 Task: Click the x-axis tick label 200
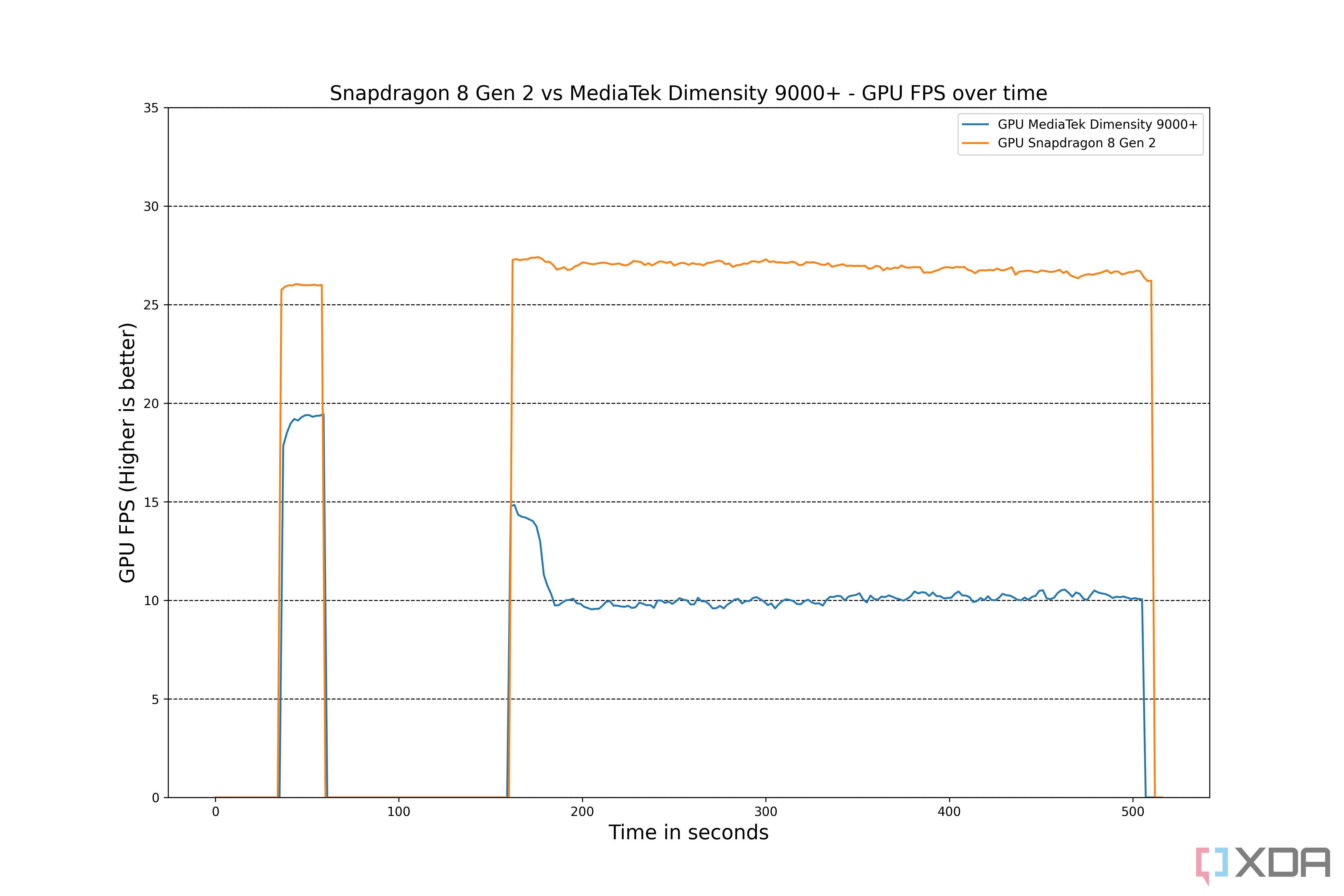582,812
